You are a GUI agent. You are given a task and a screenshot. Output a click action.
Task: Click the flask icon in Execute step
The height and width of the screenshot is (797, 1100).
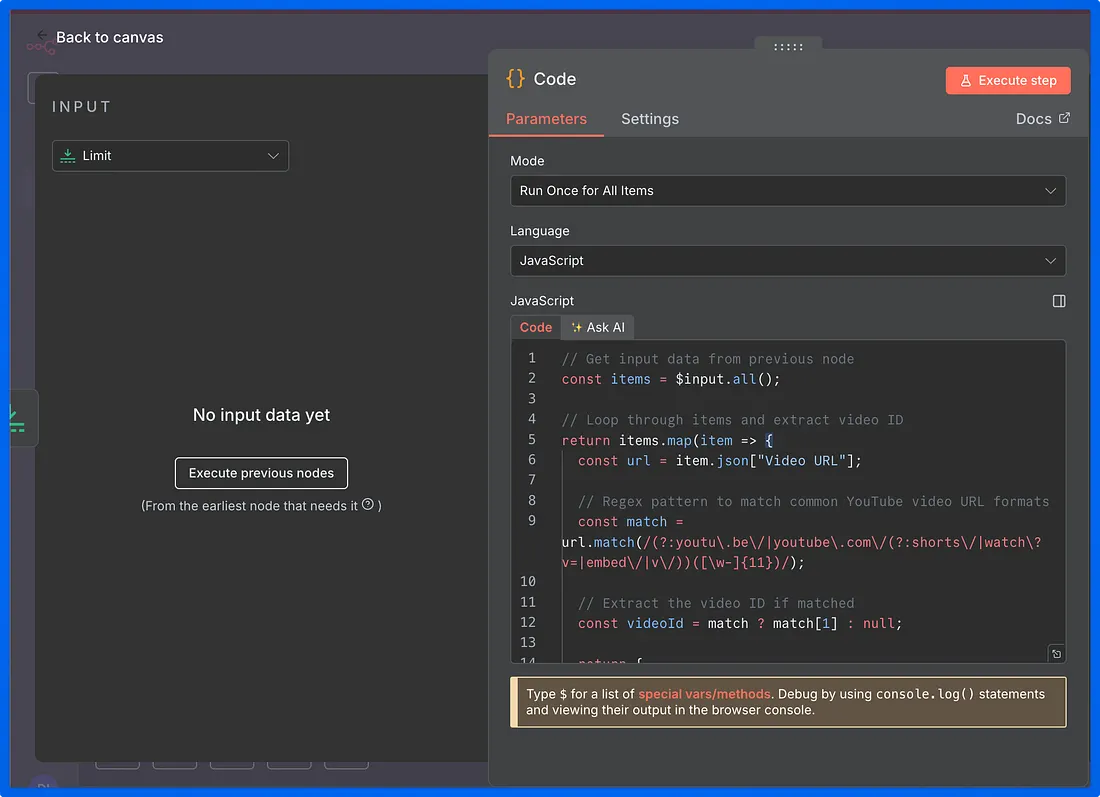pyautogui.click(x=965, y=81)
